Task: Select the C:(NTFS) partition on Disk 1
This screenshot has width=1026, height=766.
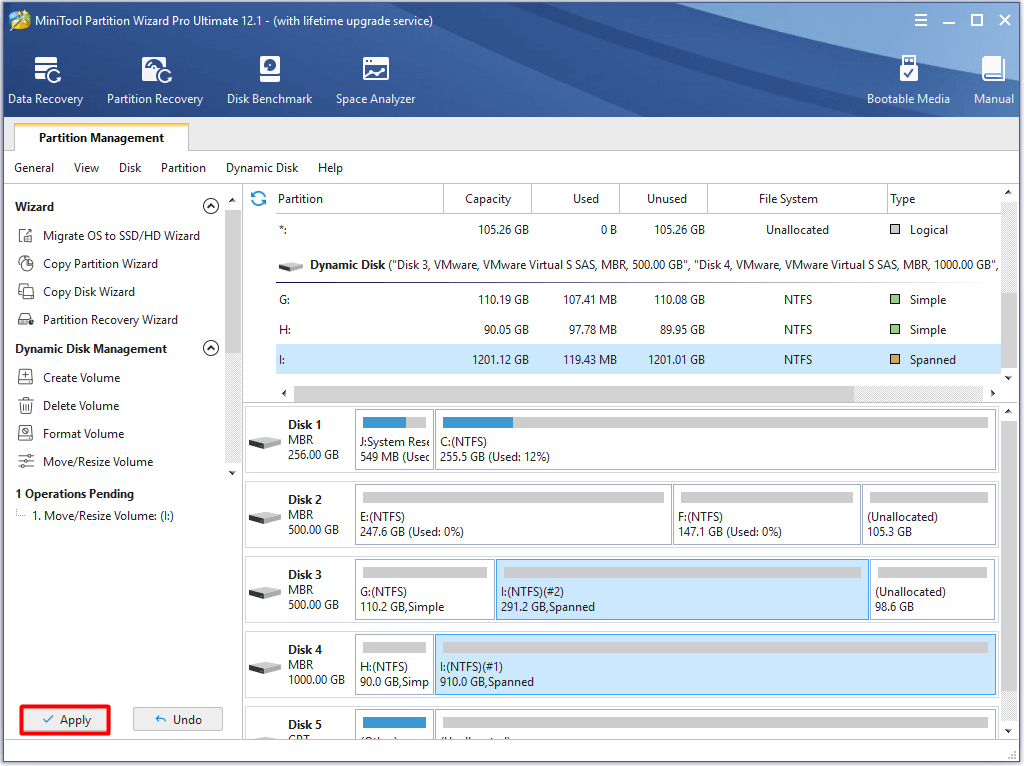Action: tap(715, 440)
